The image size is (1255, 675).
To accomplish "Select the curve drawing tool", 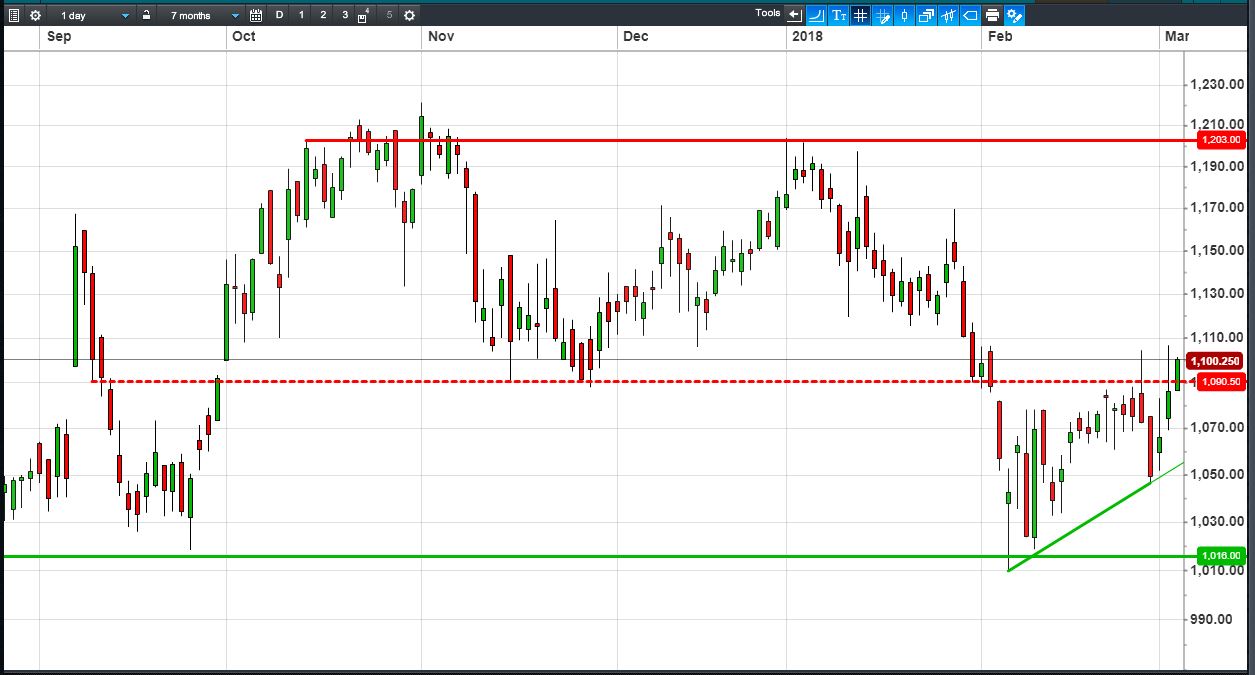I will pyautogui.click(x=817, y=15).
